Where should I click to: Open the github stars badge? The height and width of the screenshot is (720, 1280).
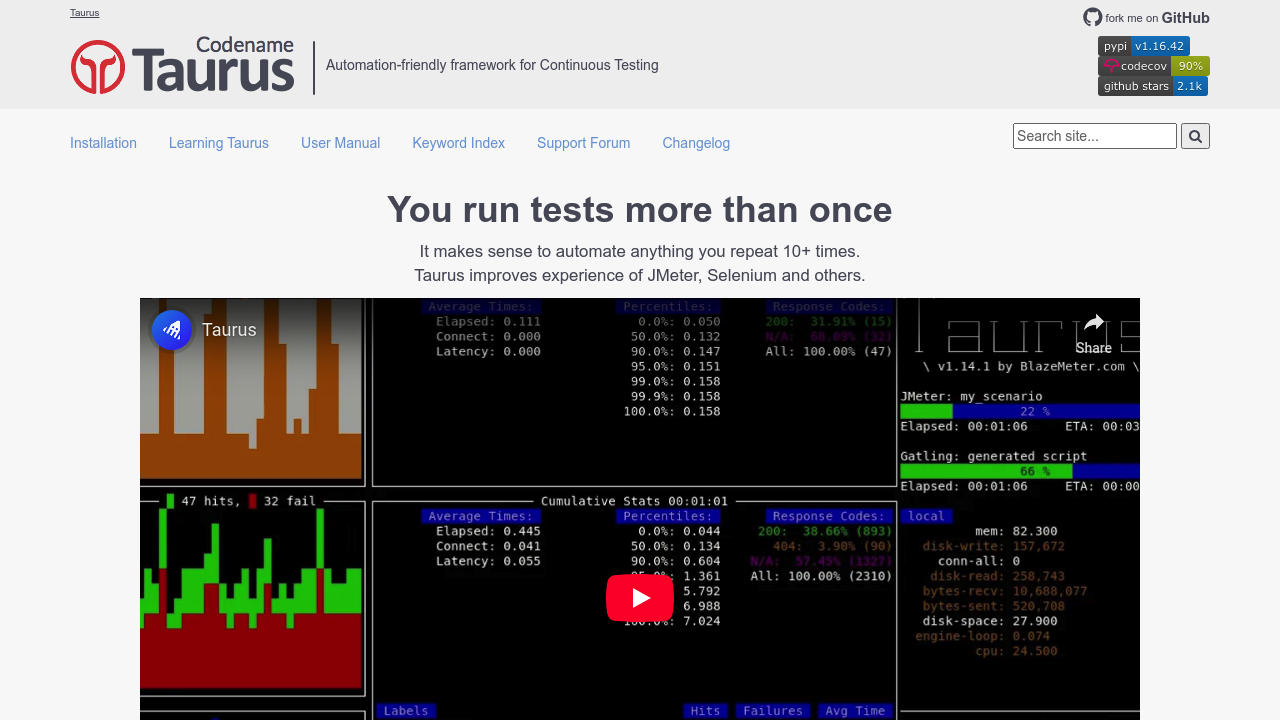(1152, 86)
